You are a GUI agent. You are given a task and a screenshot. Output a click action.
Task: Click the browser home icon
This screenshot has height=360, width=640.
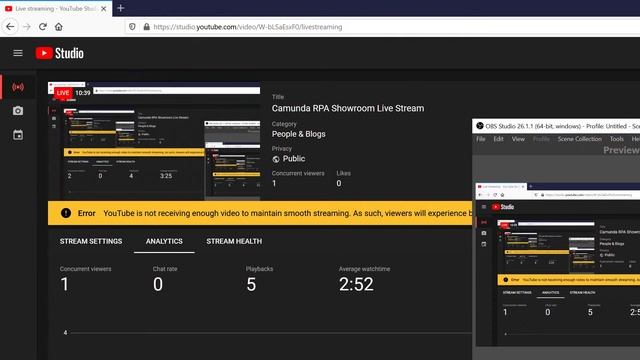click(59, 27)
